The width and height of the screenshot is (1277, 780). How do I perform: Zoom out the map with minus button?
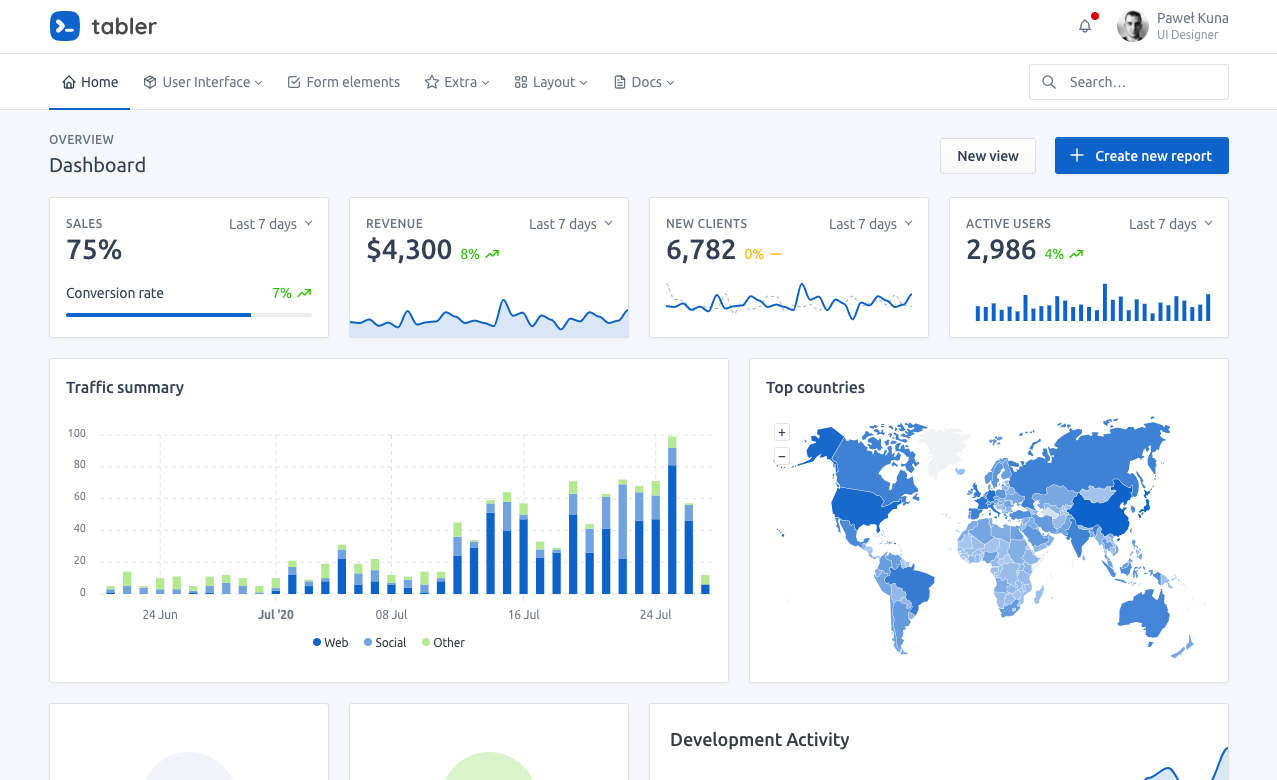tap(782, 456)
